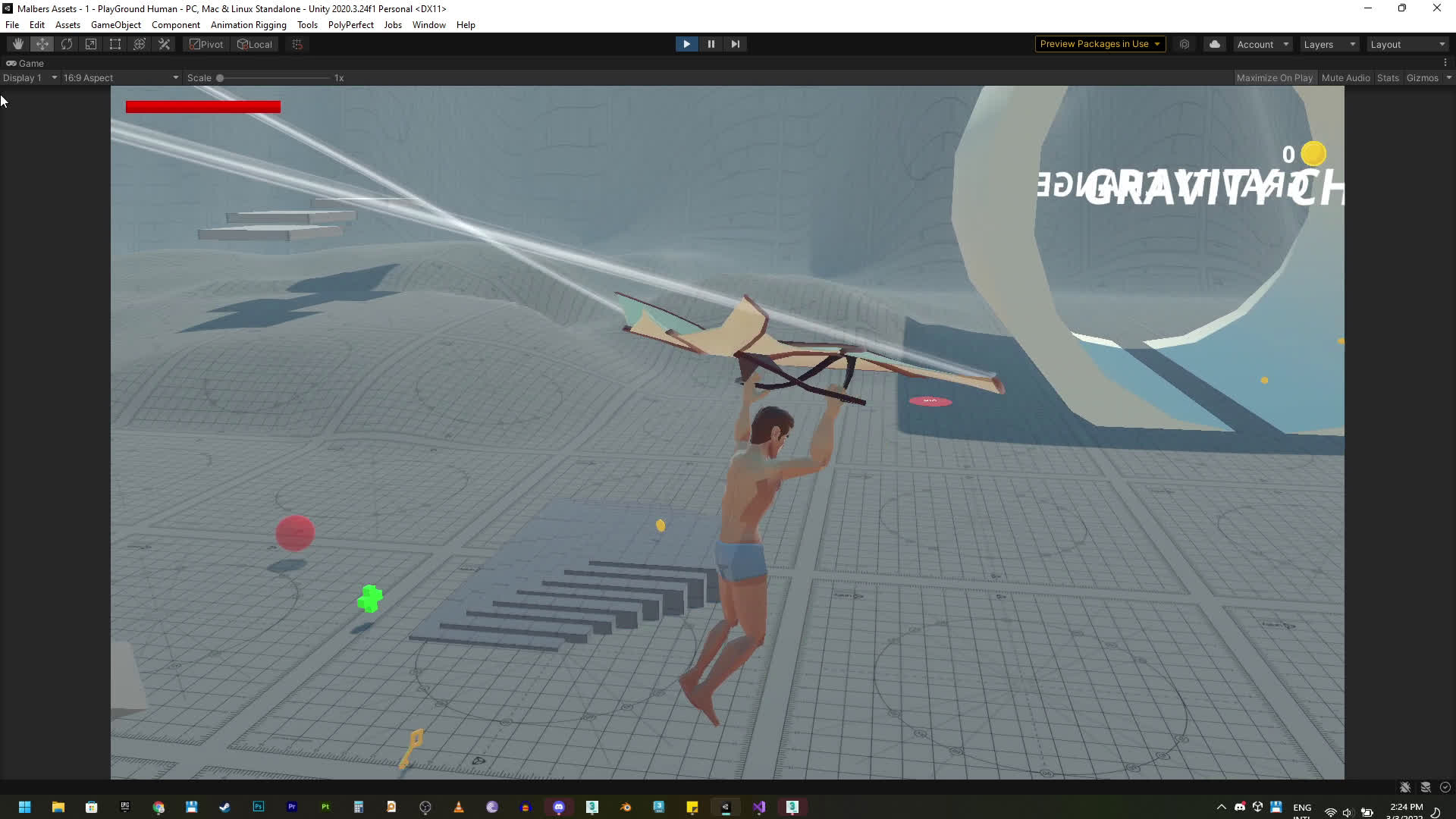Toggle the Stats overlay
1456x819 pixels.
1388,77
